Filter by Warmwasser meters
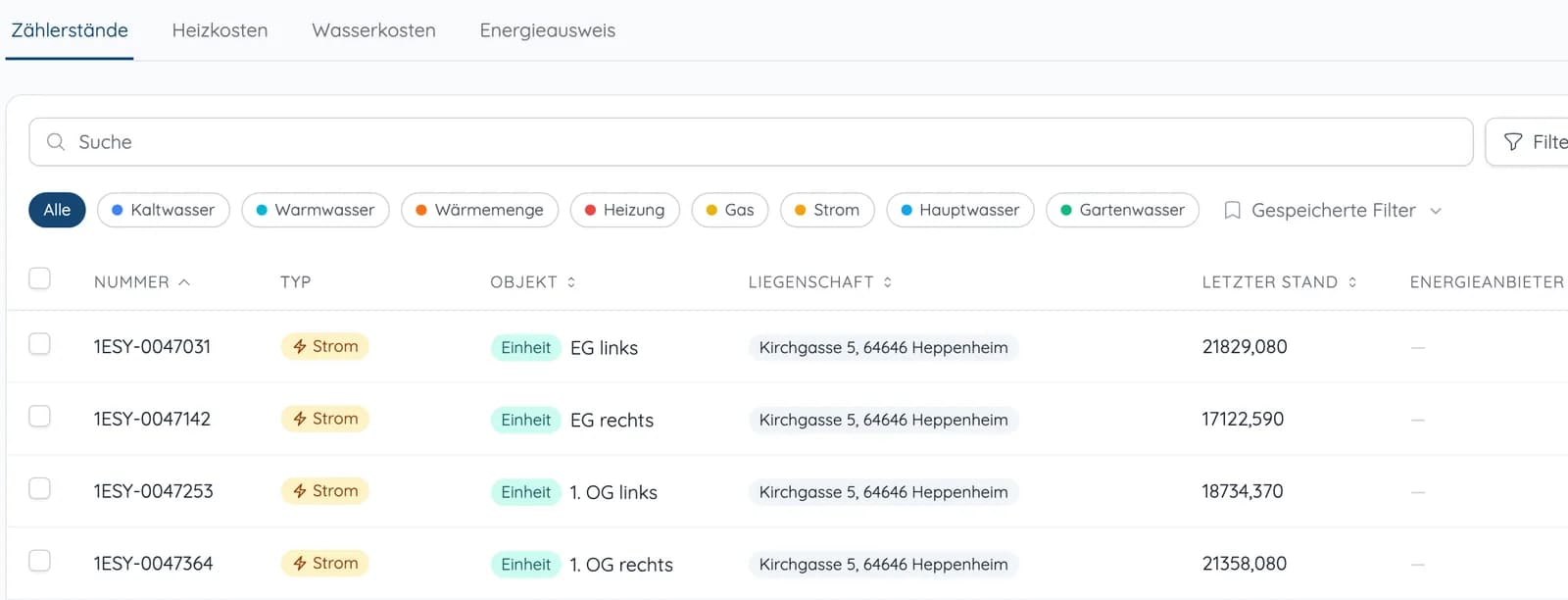Screen dimensions: 1568x600 [316, 210]
